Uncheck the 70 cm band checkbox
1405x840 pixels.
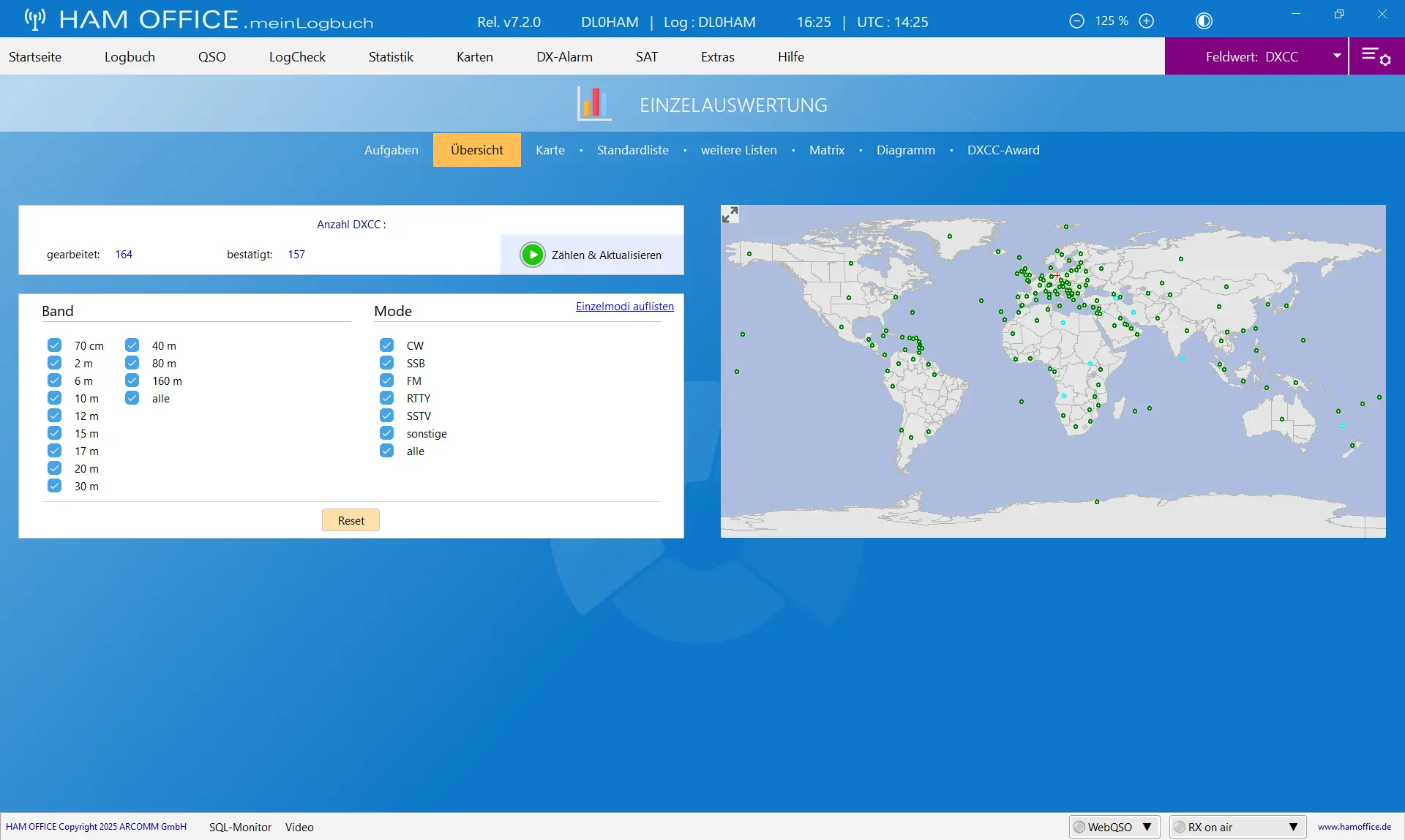pyautogui.click(x=55, y=345)
